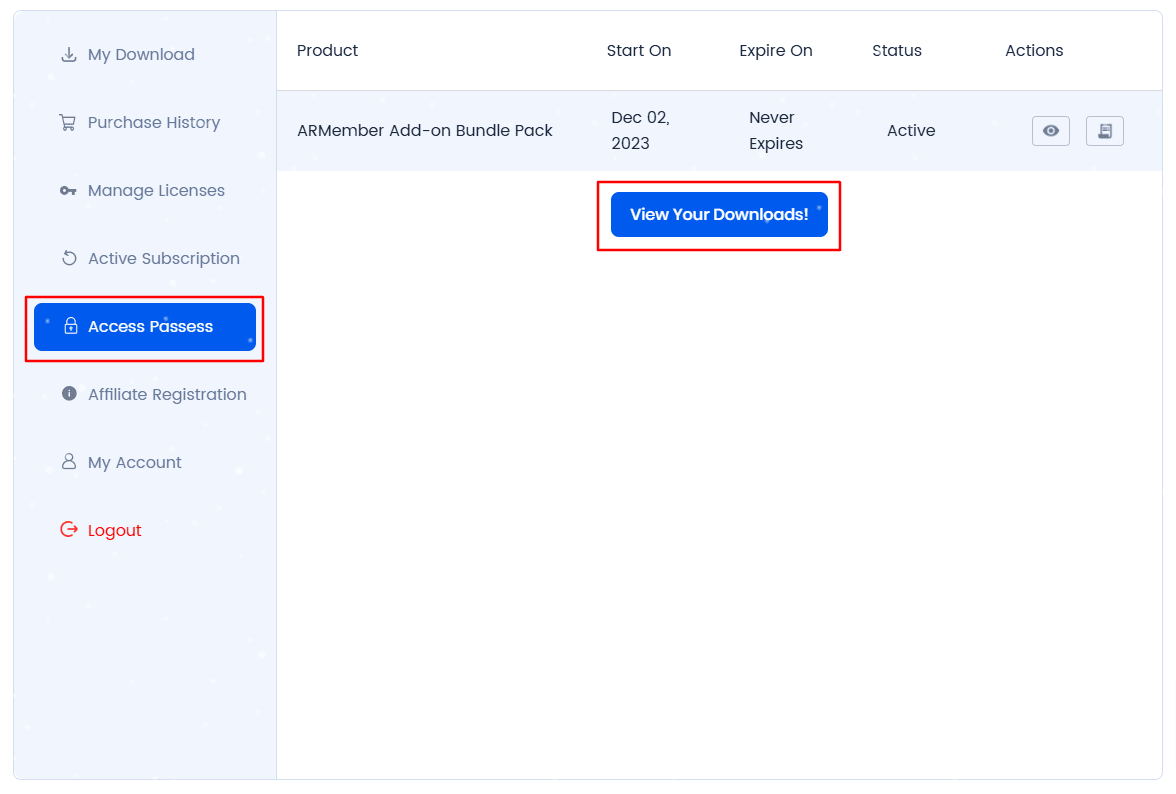1176x794 pixels.
Task: Click ARMember Add-on Bundle Pack product name
Action: coord(424,130)
